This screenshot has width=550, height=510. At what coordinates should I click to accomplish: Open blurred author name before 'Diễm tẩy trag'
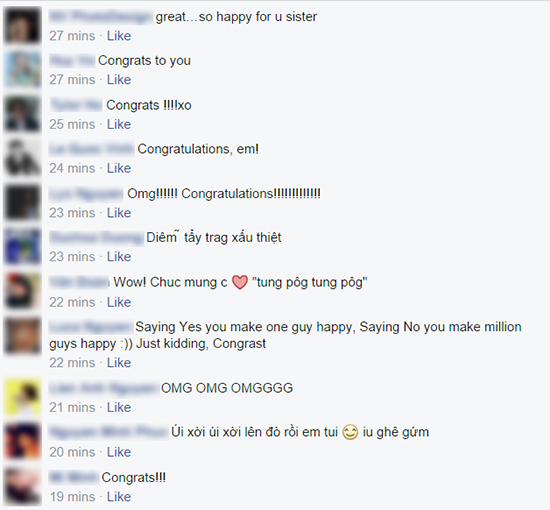coord(96,237)
